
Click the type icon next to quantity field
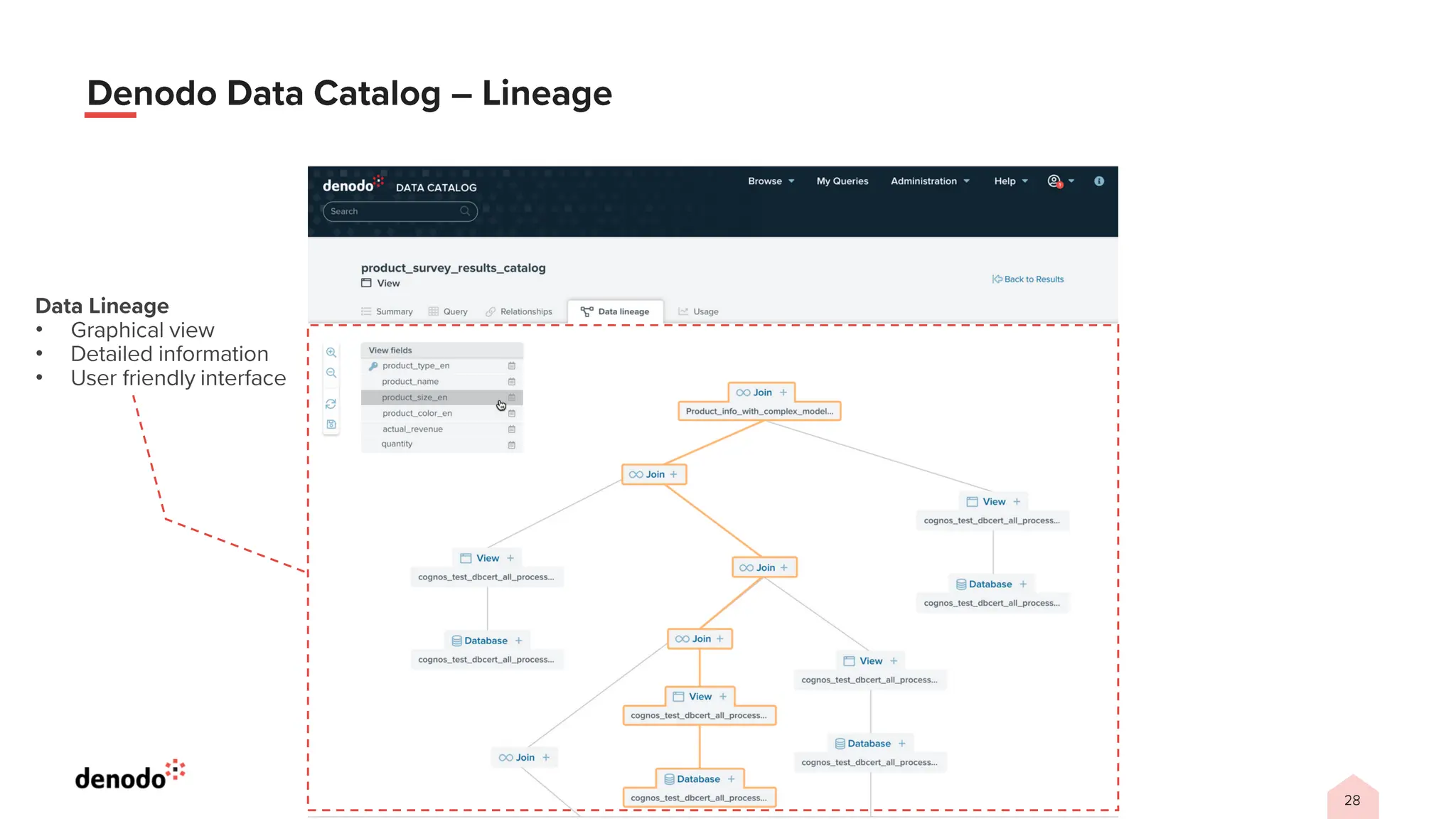pyautogui.click(x=511, y=445)
